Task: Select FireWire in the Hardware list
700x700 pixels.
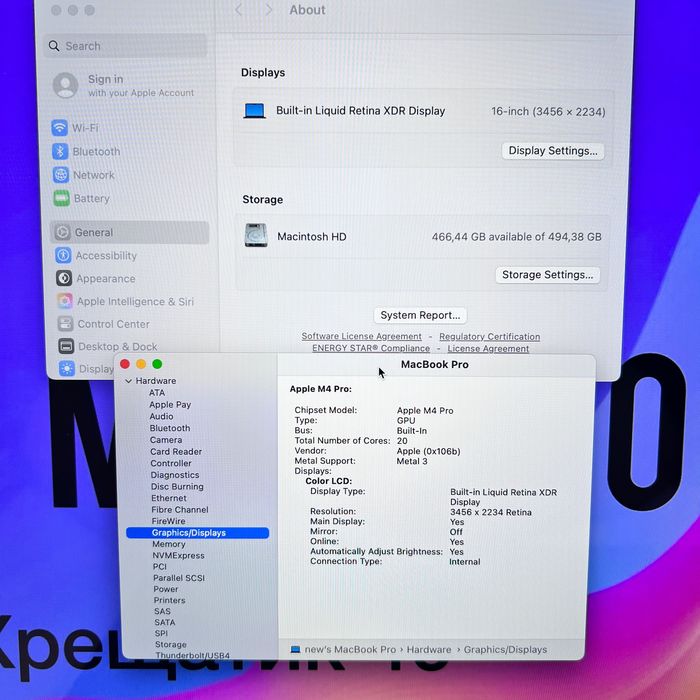Action: [168, 521]
